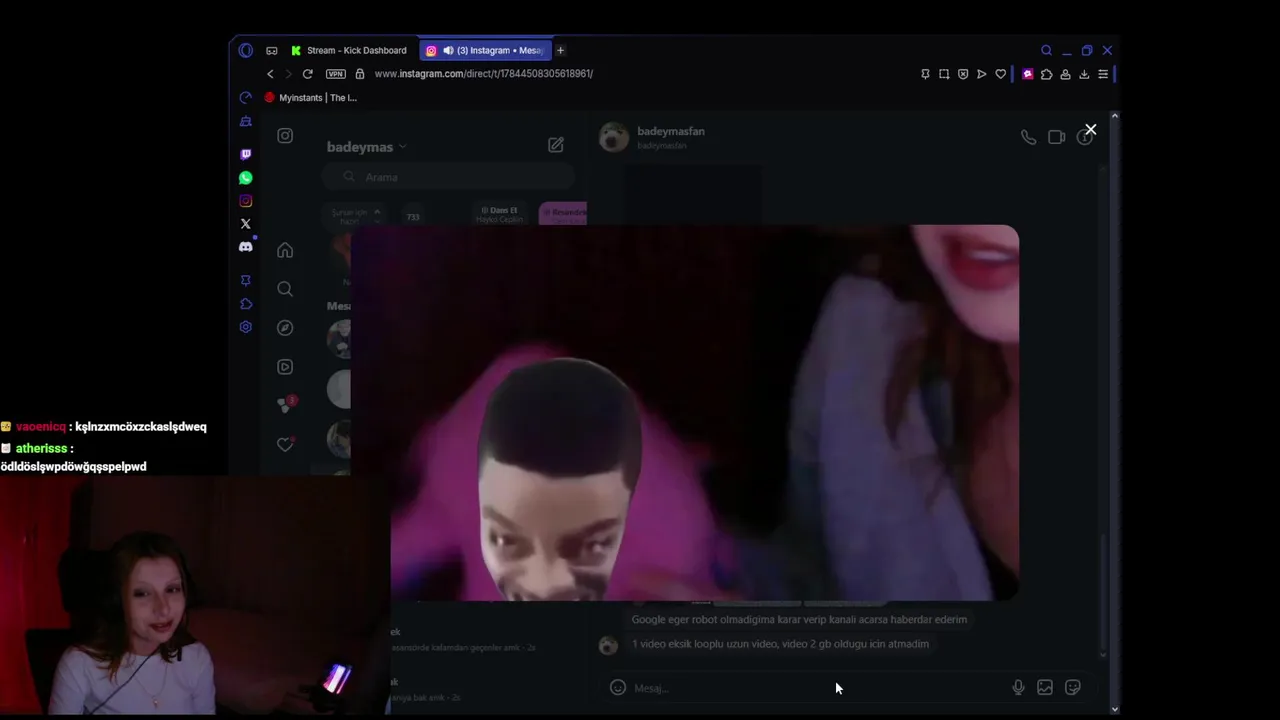Click the page scrollbar down arrow
Viewport: 1280px width, 720px height.
(1114, 709)
